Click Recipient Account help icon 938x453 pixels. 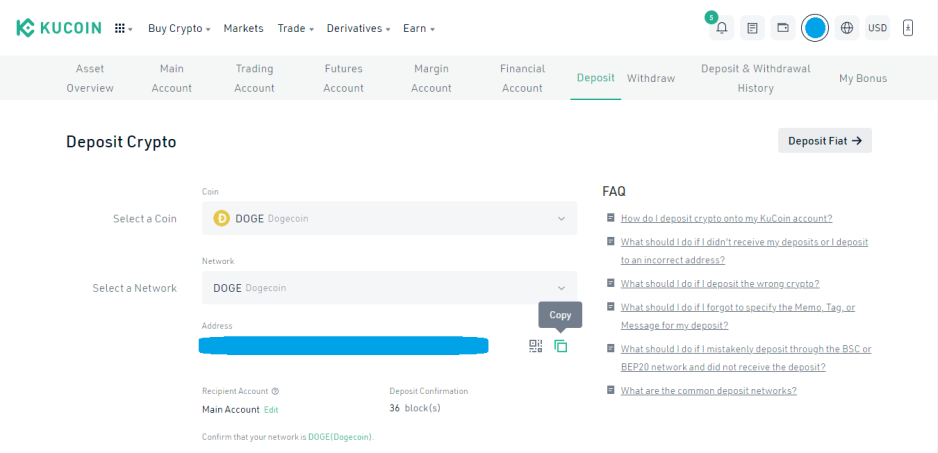[x=275, y=391]
